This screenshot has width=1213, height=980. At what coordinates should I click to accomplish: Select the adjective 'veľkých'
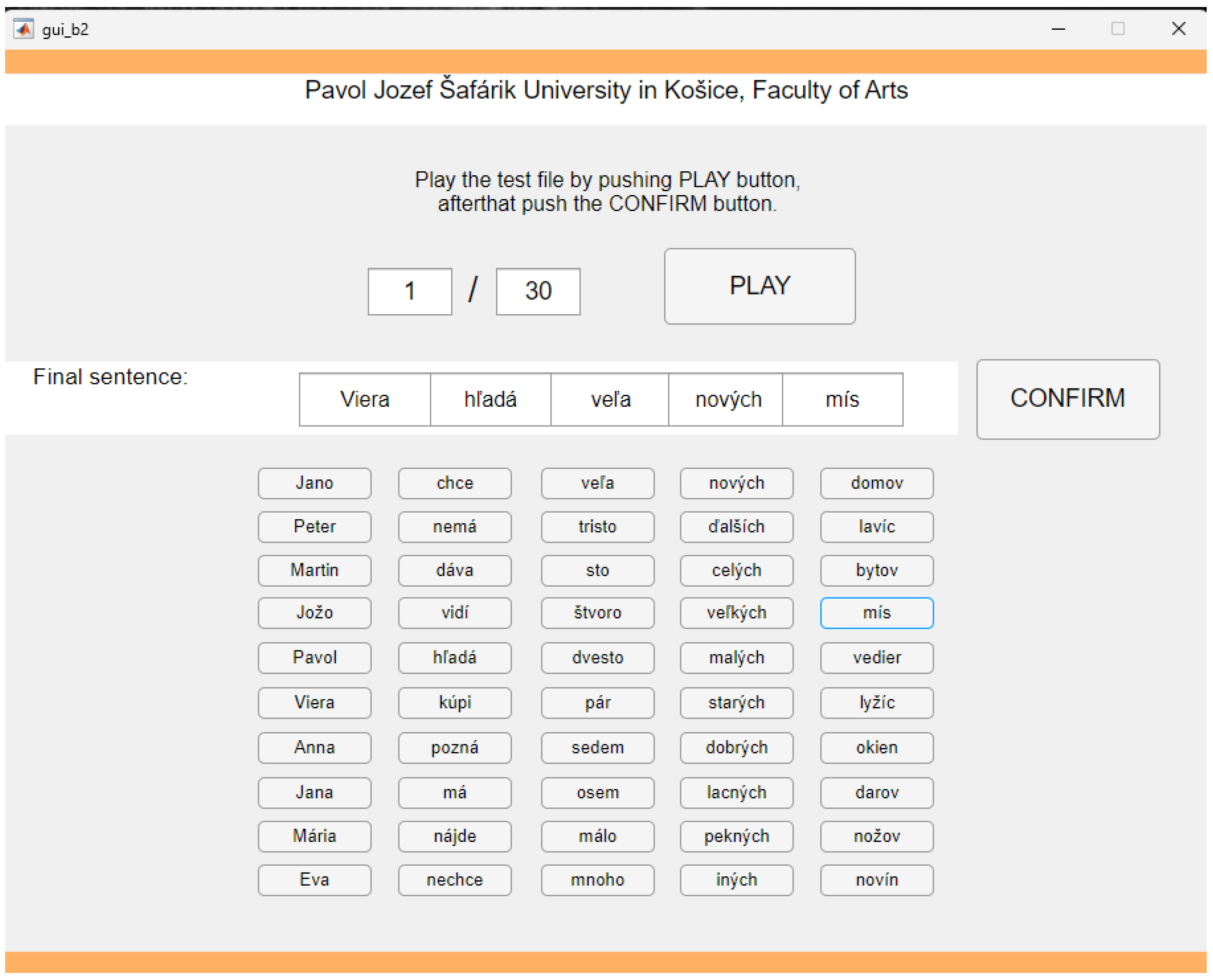(736, 612)
